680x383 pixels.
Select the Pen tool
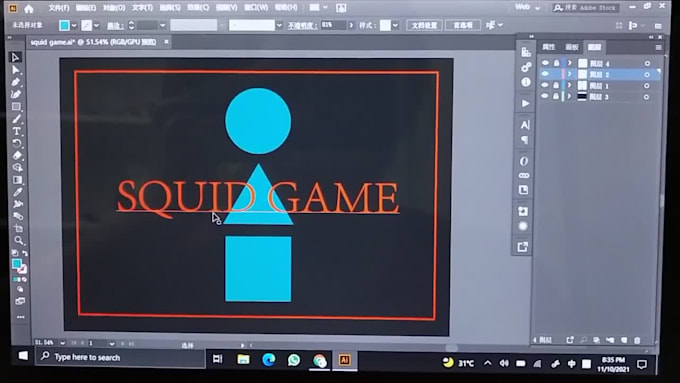point(16,82)
